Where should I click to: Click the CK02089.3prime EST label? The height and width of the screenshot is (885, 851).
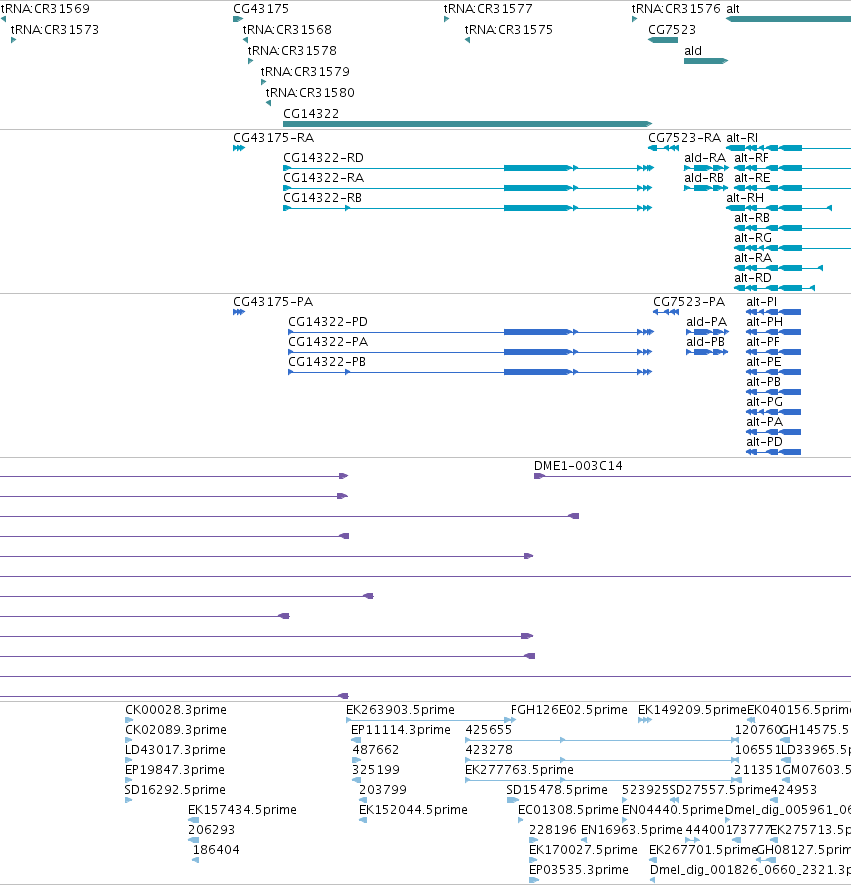[x=176, y=730]
